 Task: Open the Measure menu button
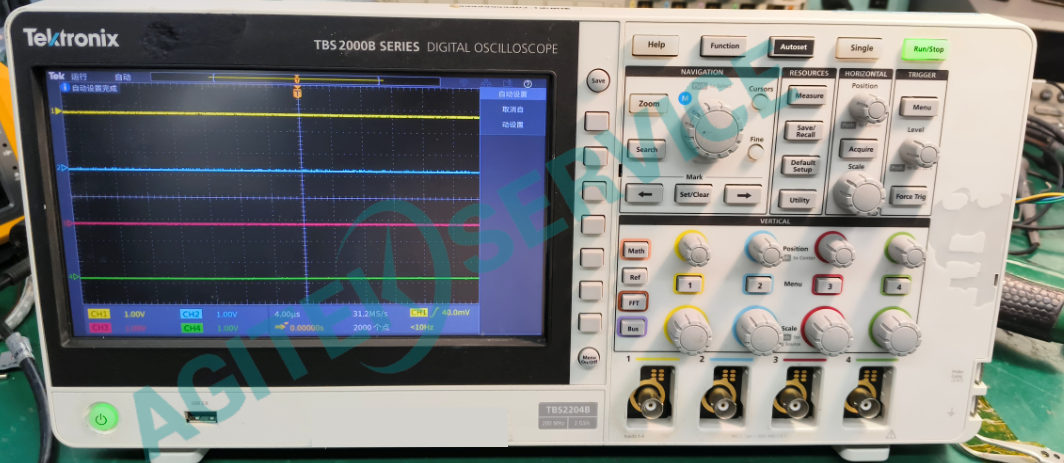808,96
